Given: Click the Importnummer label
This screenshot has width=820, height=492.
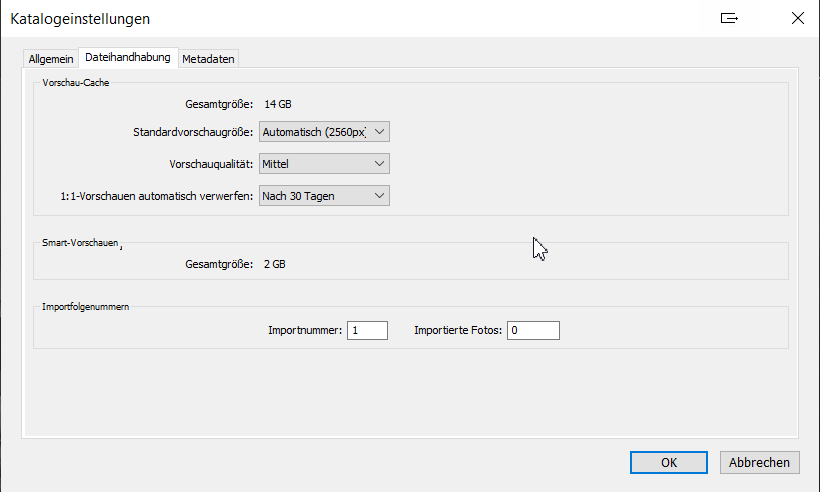Looking at the screenshot, I should (x=305, y=330).
